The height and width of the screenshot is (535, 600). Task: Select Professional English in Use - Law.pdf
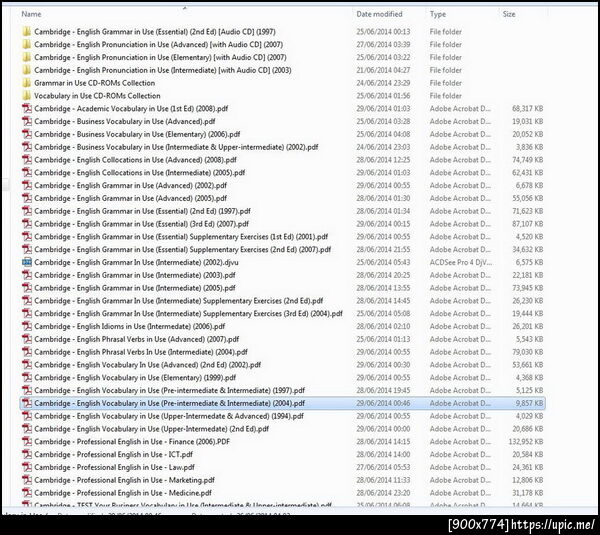114,467
